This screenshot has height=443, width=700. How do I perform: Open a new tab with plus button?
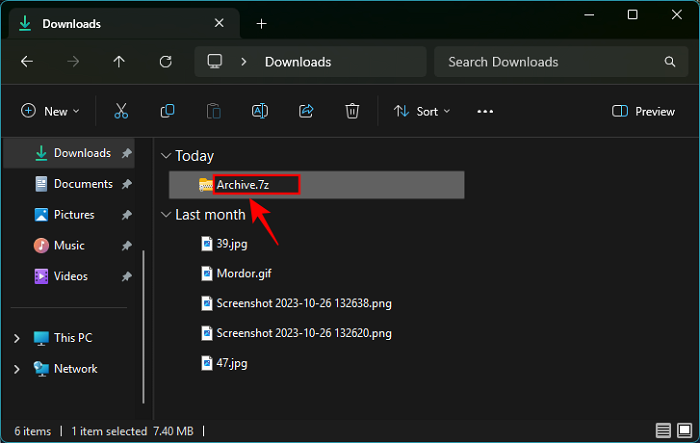[x=261, y=23]
